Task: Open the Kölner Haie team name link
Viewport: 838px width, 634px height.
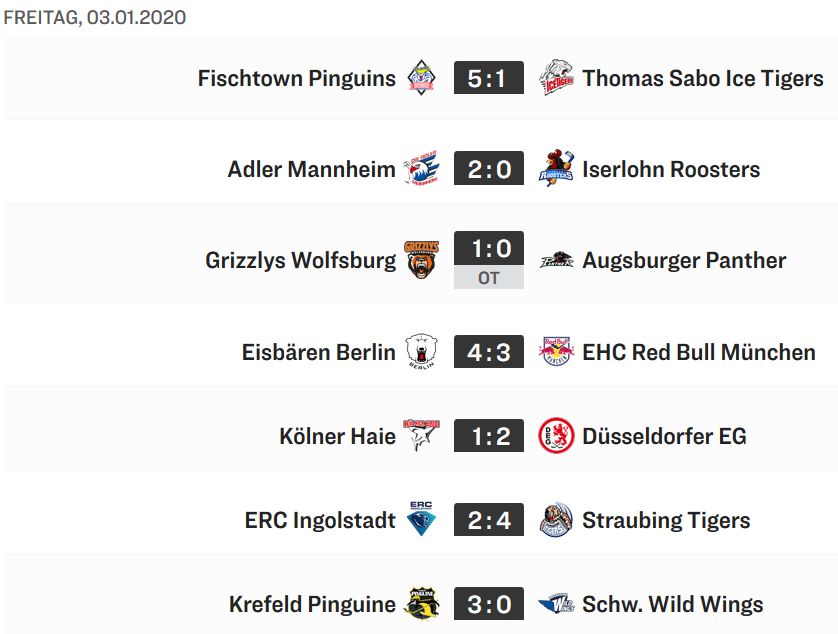Action: (338, 436)
